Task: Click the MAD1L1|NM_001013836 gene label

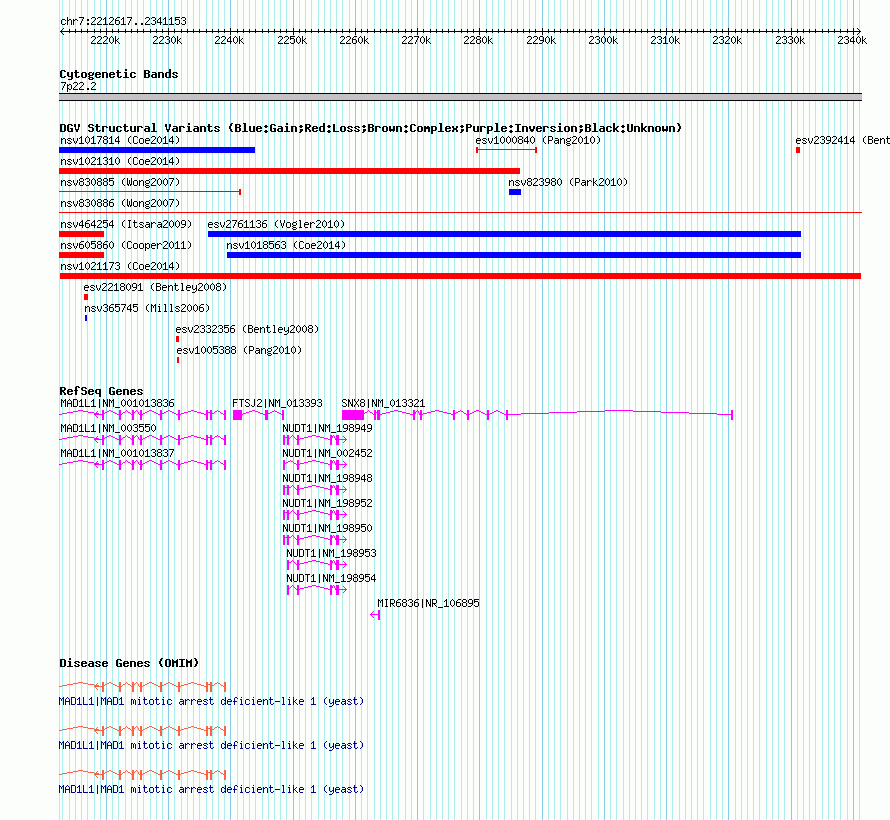Action: [x=117, y=403]
